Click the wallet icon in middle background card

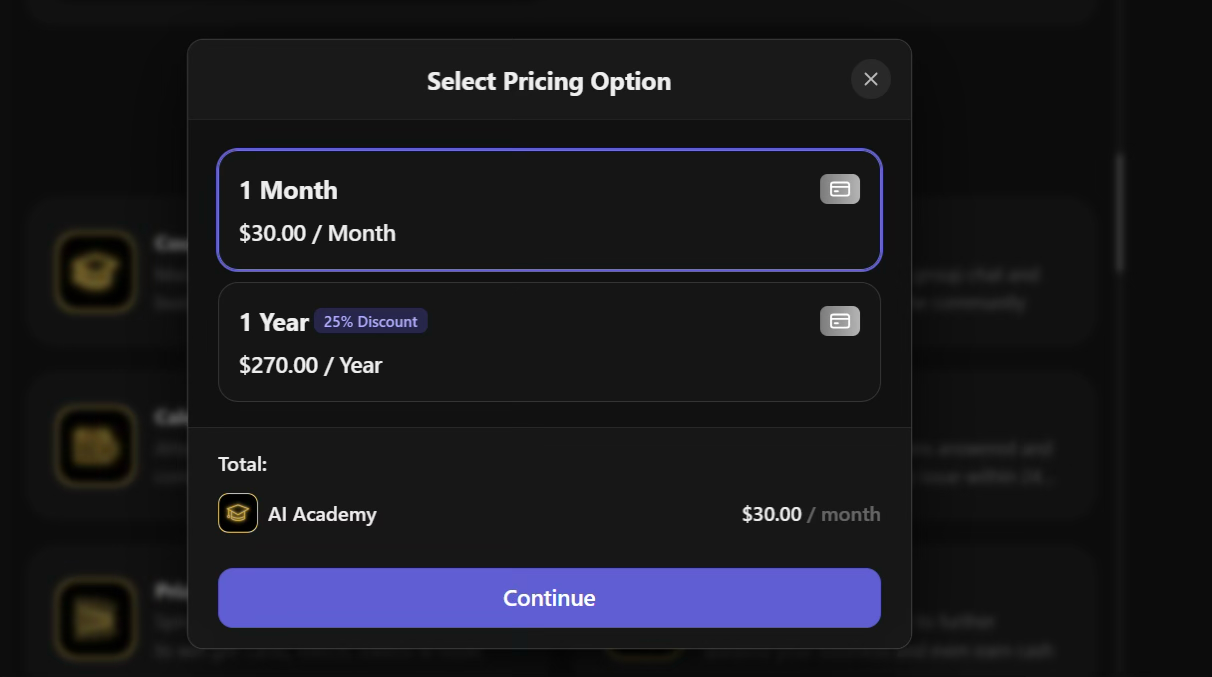[96, 445]
